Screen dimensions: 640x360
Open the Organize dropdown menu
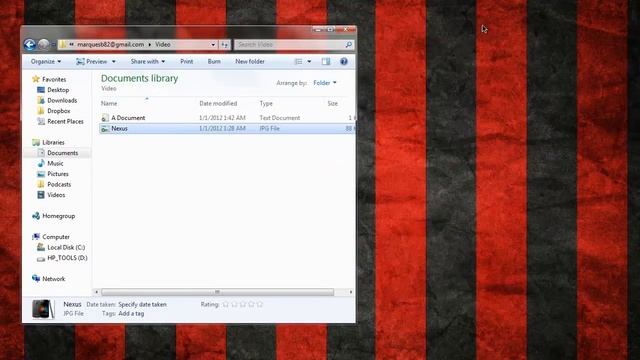point(46,62)
